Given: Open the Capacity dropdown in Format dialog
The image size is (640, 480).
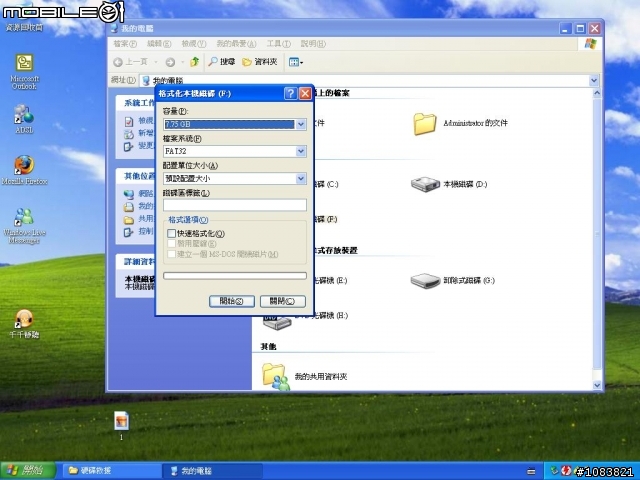Looking at the screenshot, I should tap(301, 124).
